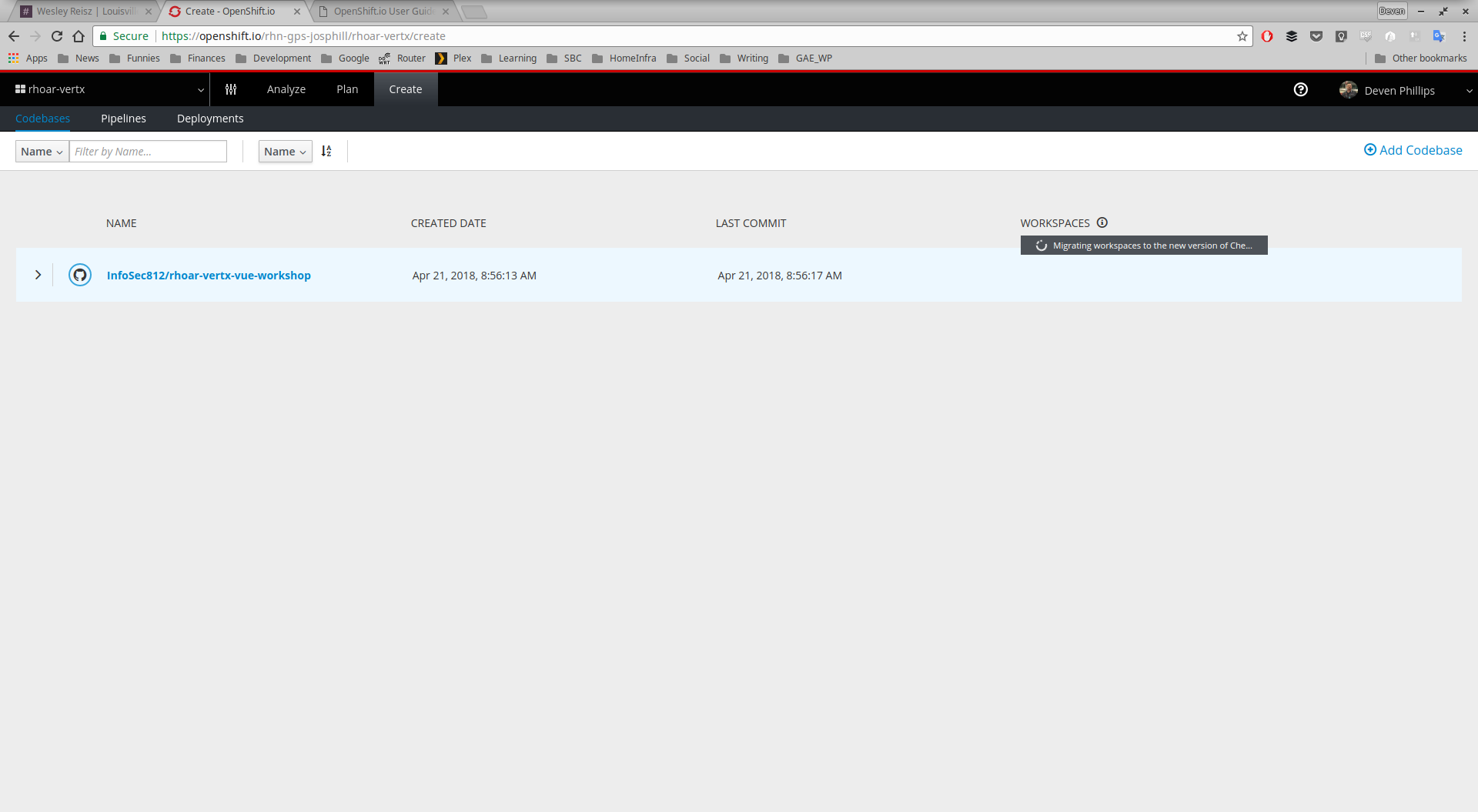The image size is (1478, 812).
Task: Open the Development bookmarks folder
Action: 273,58
